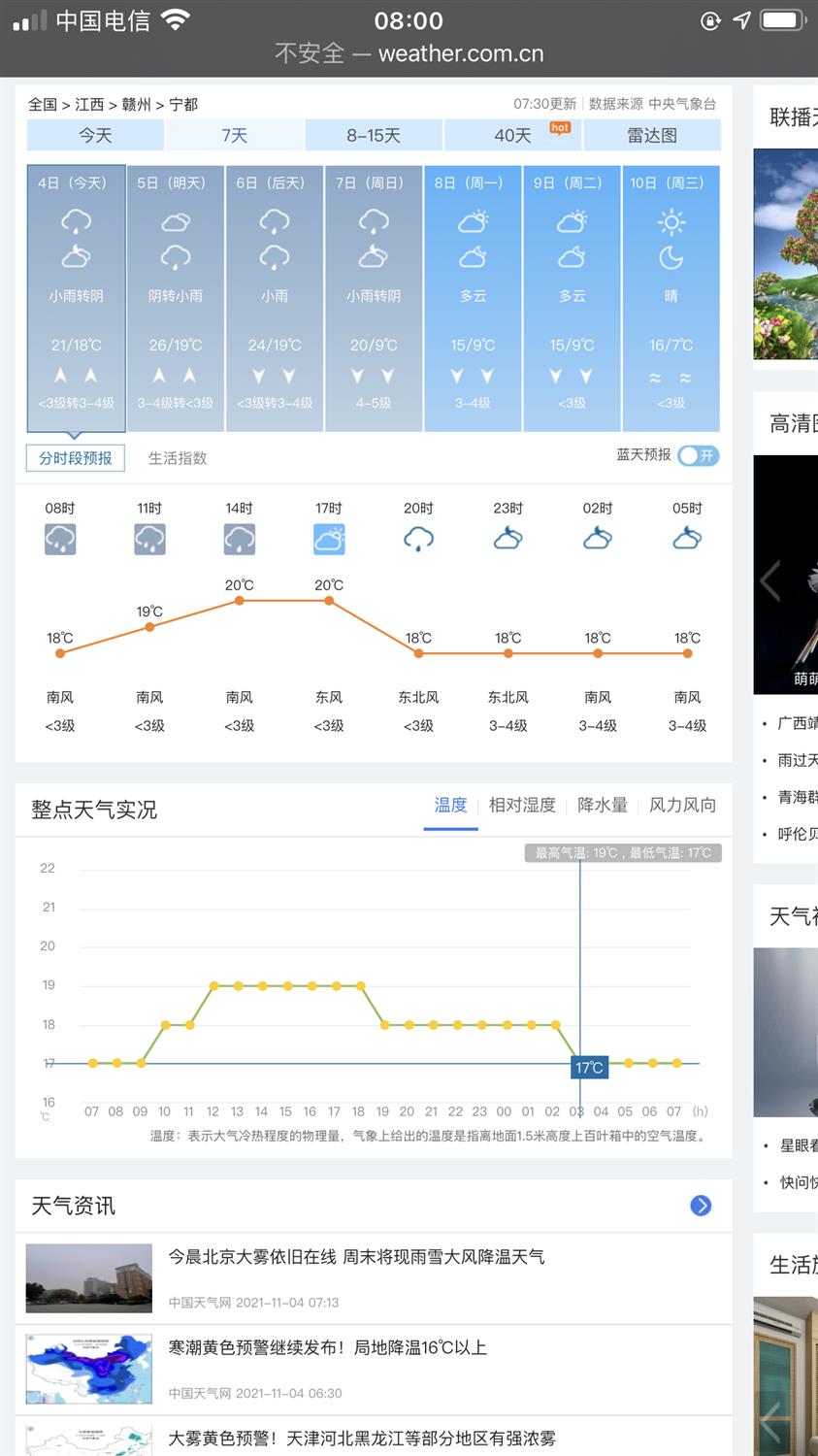The width and height of the screenshot is (818, 1456).
Task: Select the 7日（周日）forecast card
Action: click(374, 298)
